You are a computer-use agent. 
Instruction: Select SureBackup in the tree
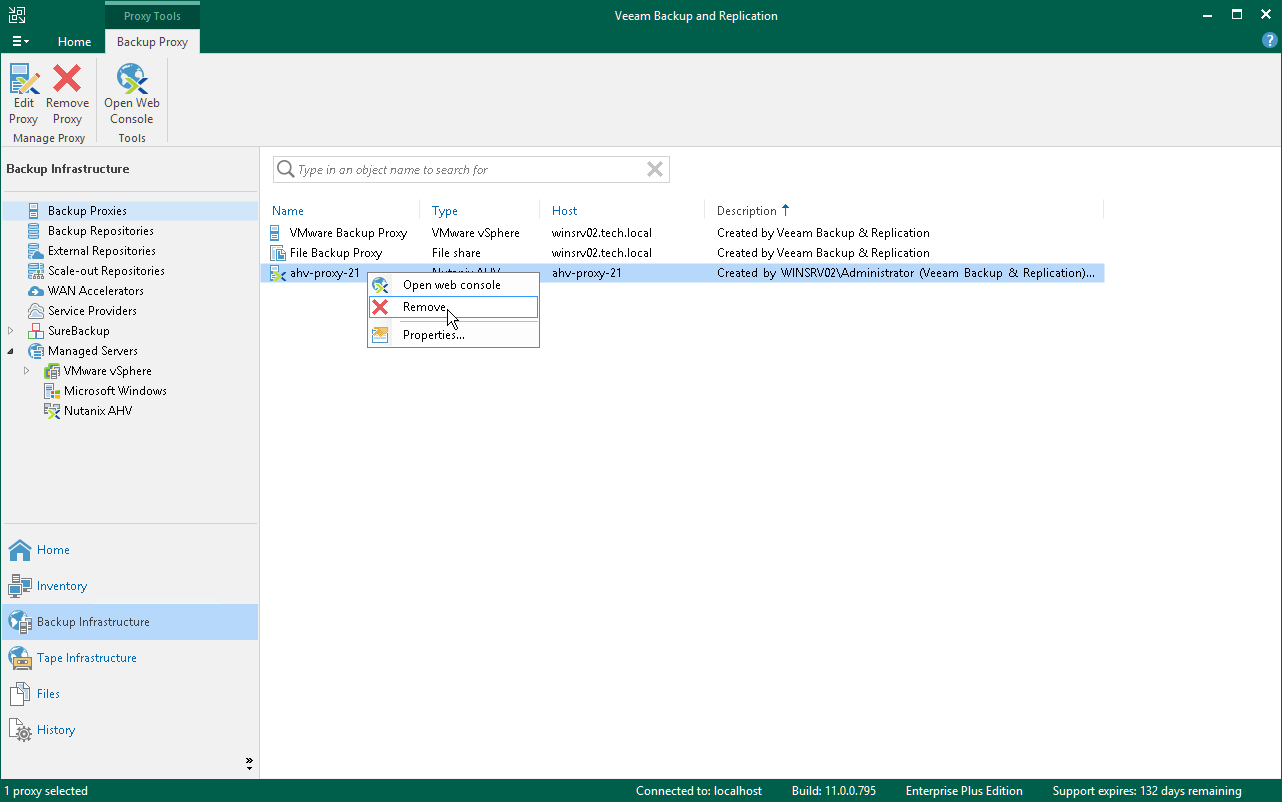[78, 331]
